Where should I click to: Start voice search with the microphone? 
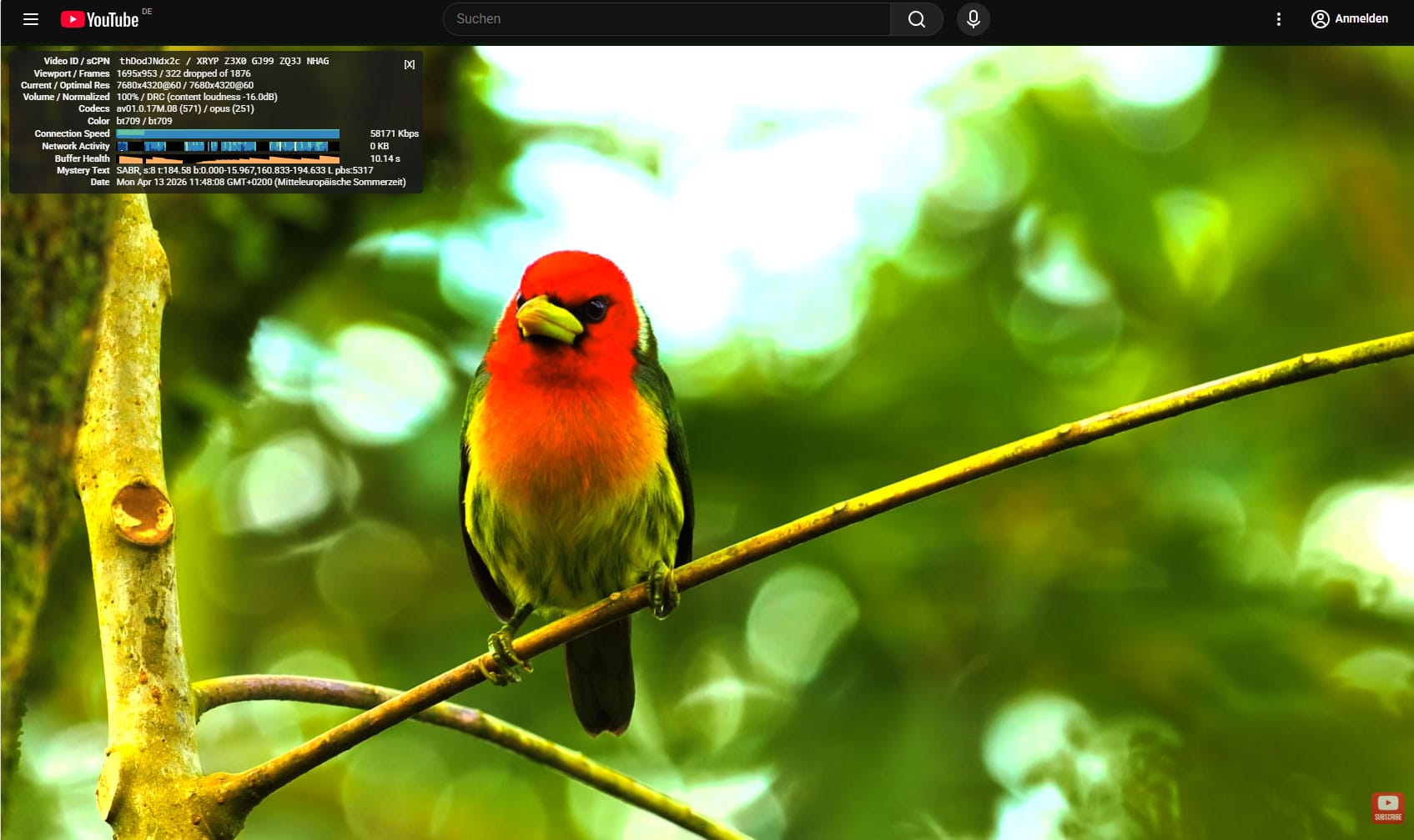point(973,19)
